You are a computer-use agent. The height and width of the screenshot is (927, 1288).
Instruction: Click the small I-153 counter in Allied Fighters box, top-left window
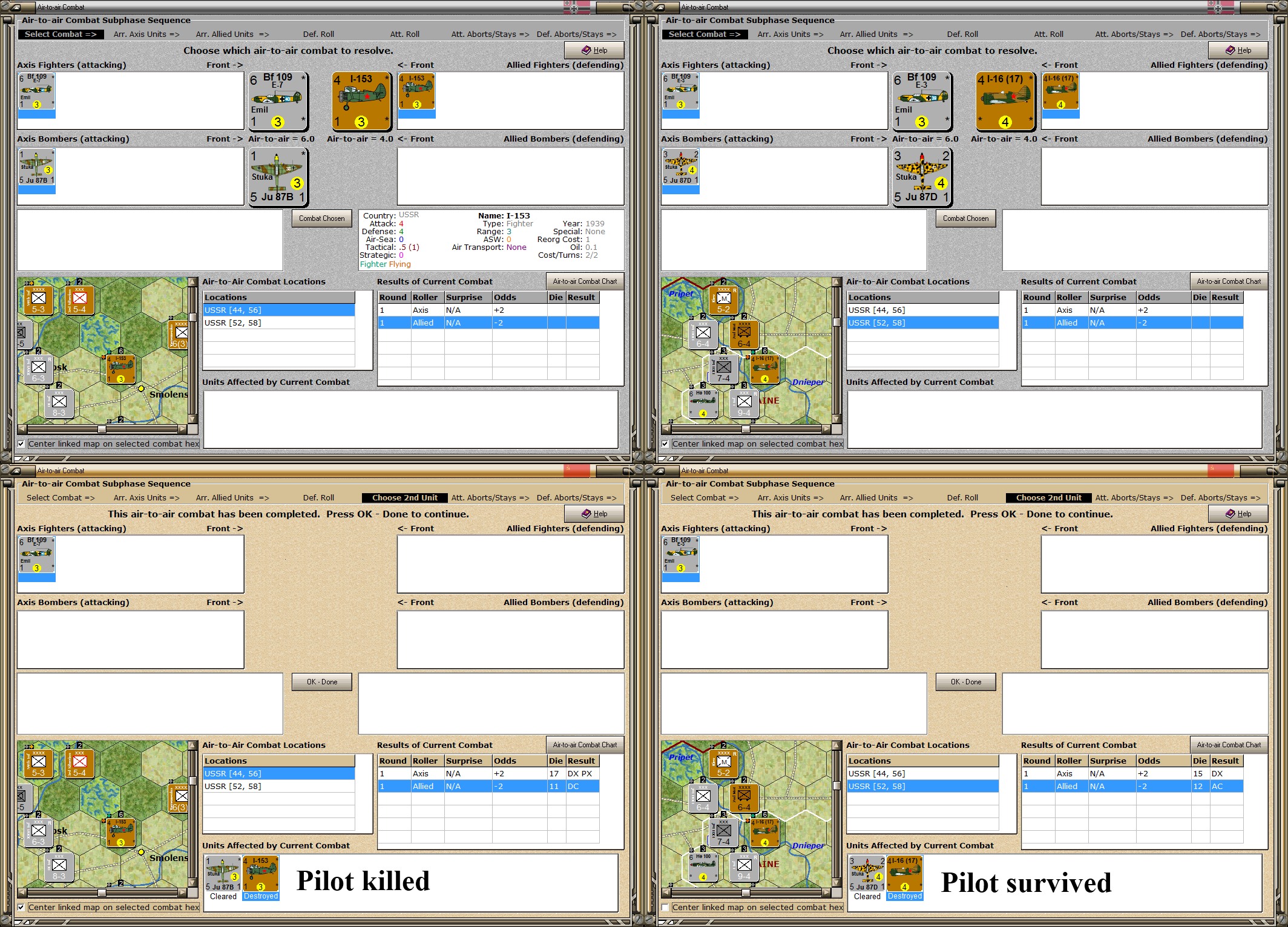pos(416,92)
